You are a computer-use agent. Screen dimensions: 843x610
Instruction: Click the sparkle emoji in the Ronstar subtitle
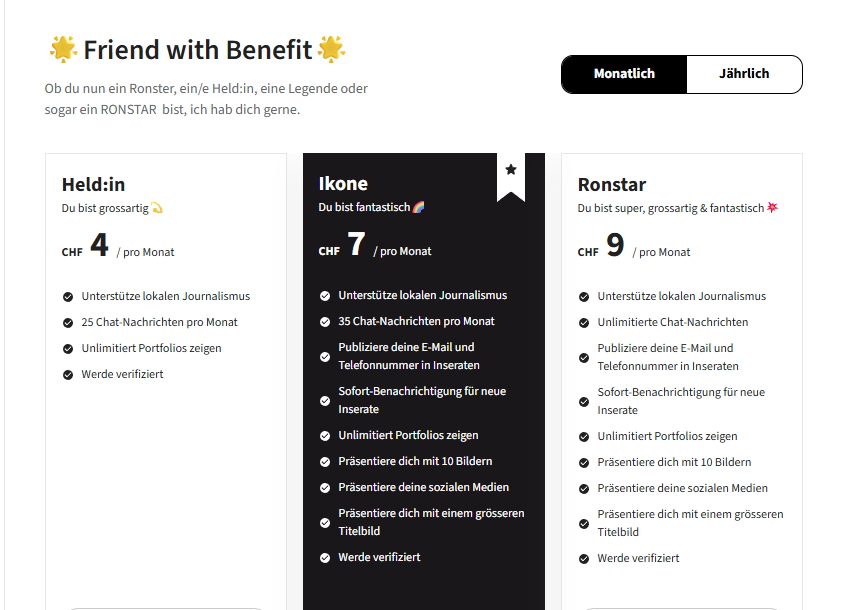pyautogui.click(x=772, y=208)
